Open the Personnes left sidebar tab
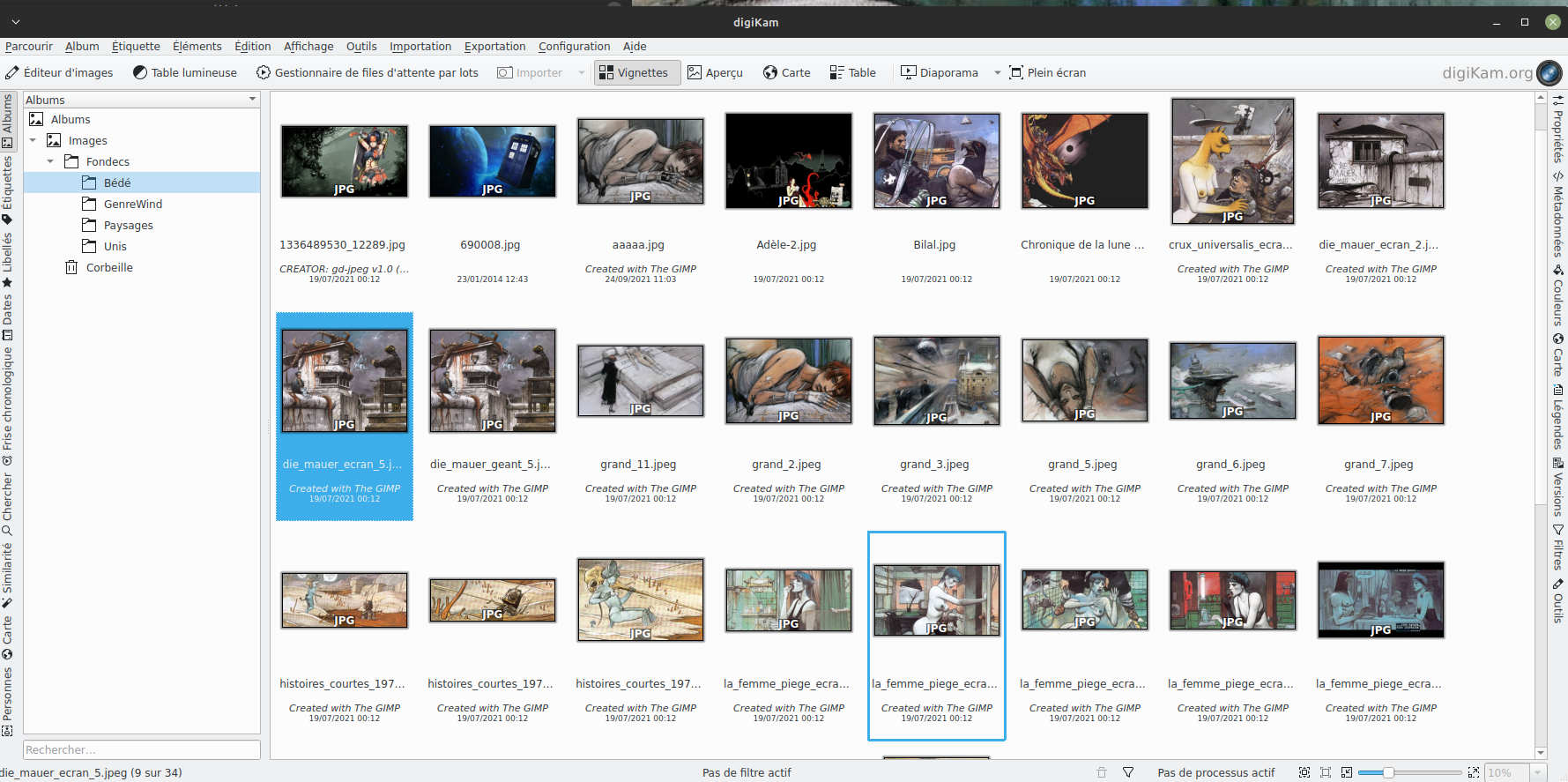This screenshot has width=1568, height=782. 8,701
